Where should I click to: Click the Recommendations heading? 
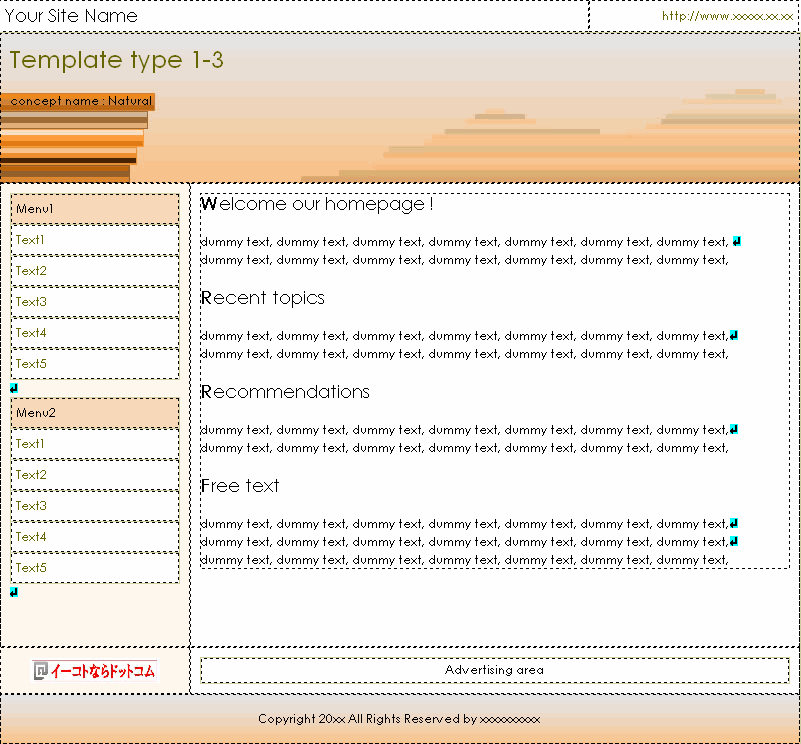click(x=285, y=392)
